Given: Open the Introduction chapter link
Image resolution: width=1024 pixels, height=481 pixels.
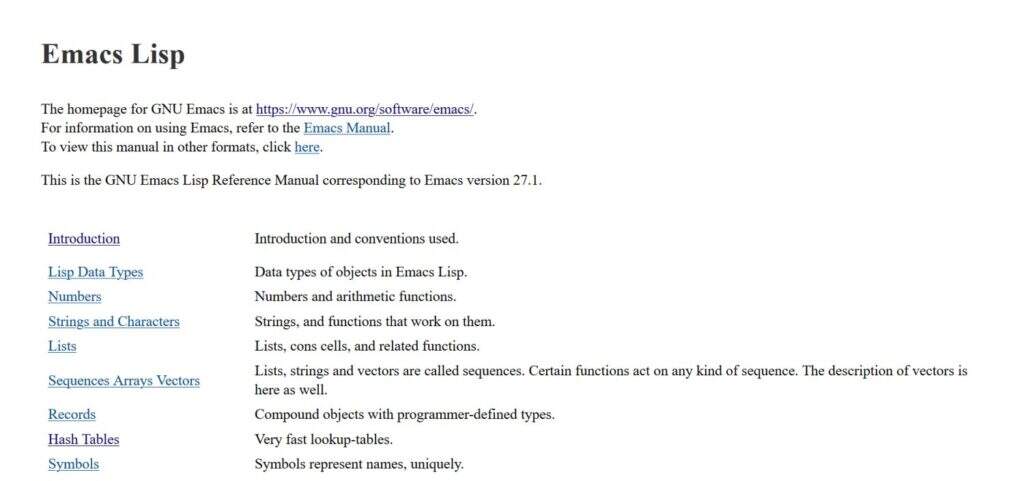Looking at the screenshot, I should 84,239.
